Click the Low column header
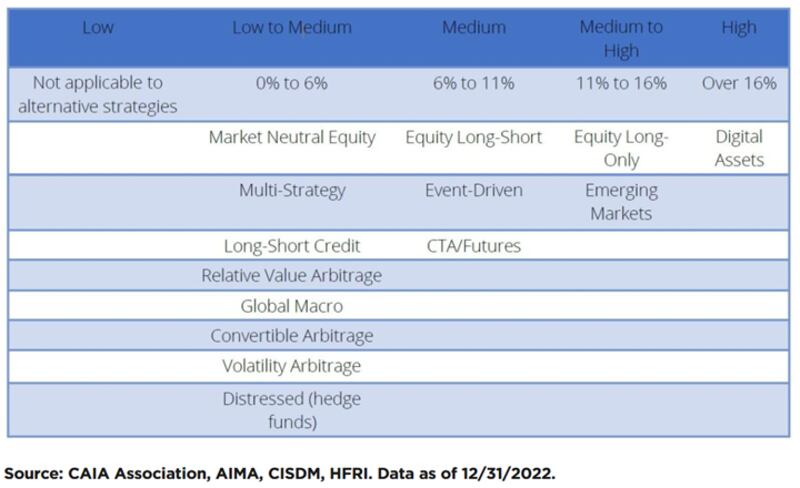The image size is (800, 488). [x=98, y=28]
